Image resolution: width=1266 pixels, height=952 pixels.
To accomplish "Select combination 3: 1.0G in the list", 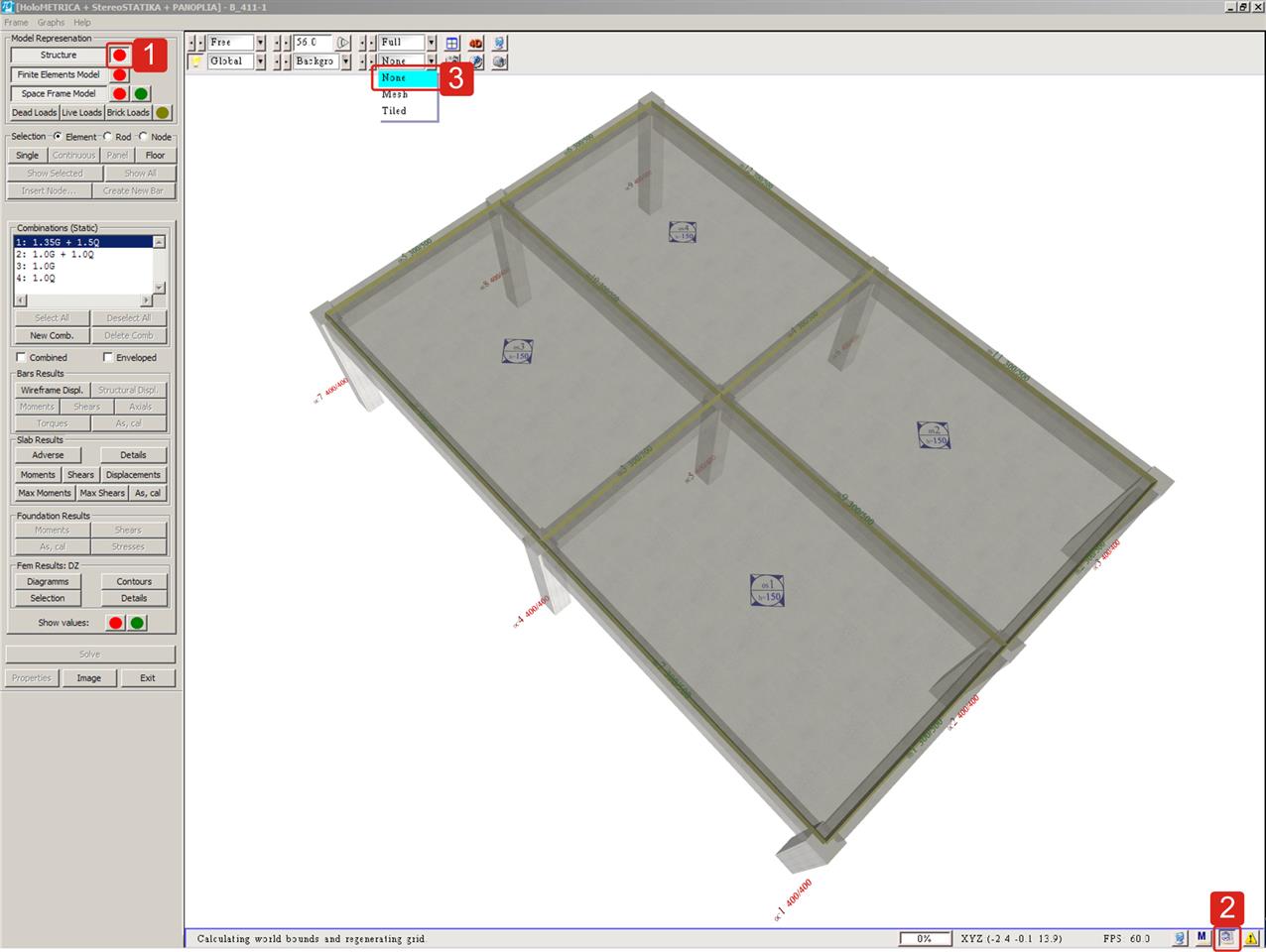I will click(x=35, y=266).
